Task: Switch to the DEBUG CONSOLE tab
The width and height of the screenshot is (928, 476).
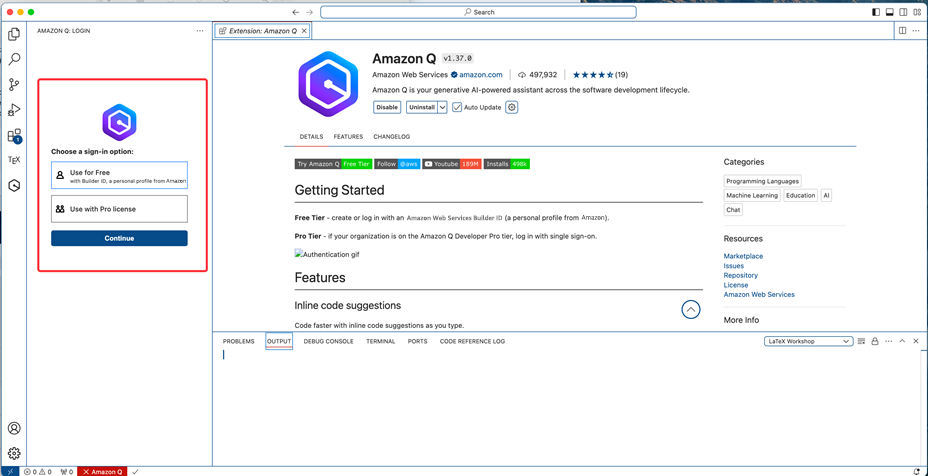Action: click(x=328, y=342)
